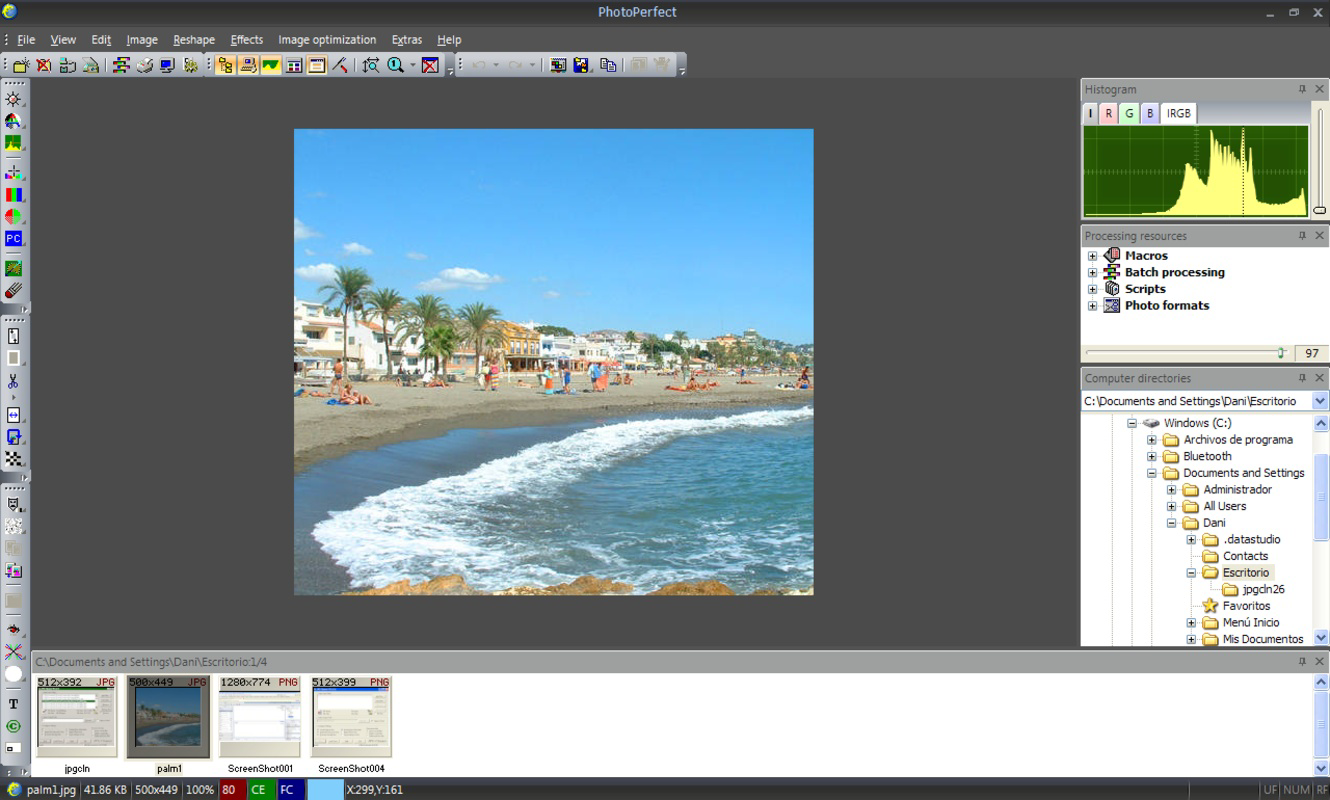The image size is (1330, 800).
Task: Click the browse thumbnails toolbar icon
Action: click(224, 65)
